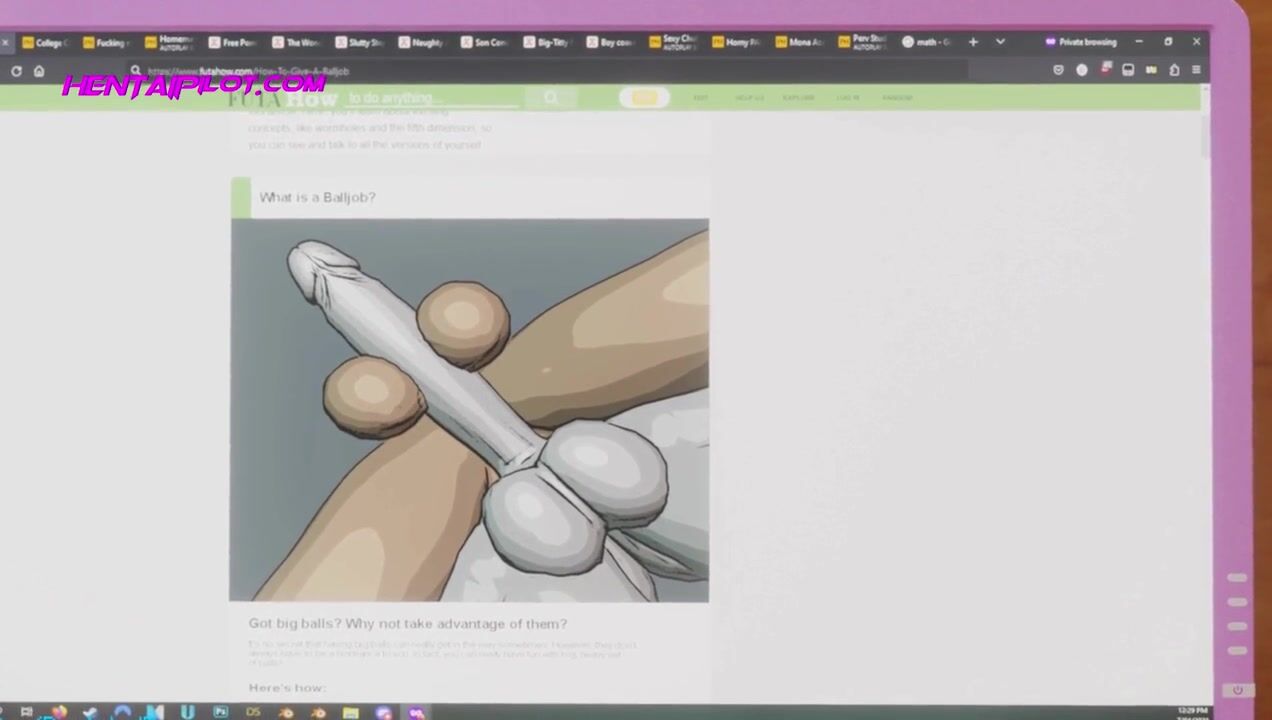Open the extensions icon in toolbar
Screen dimensions: 1272x720
(x=1174, y=70)
